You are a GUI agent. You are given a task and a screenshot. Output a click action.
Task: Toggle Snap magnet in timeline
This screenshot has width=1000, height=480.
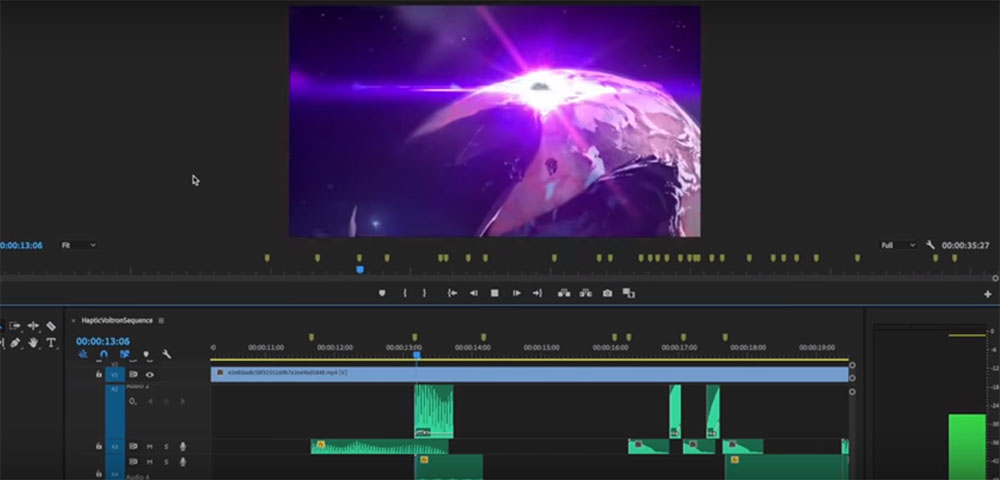[x=104, y=354]
